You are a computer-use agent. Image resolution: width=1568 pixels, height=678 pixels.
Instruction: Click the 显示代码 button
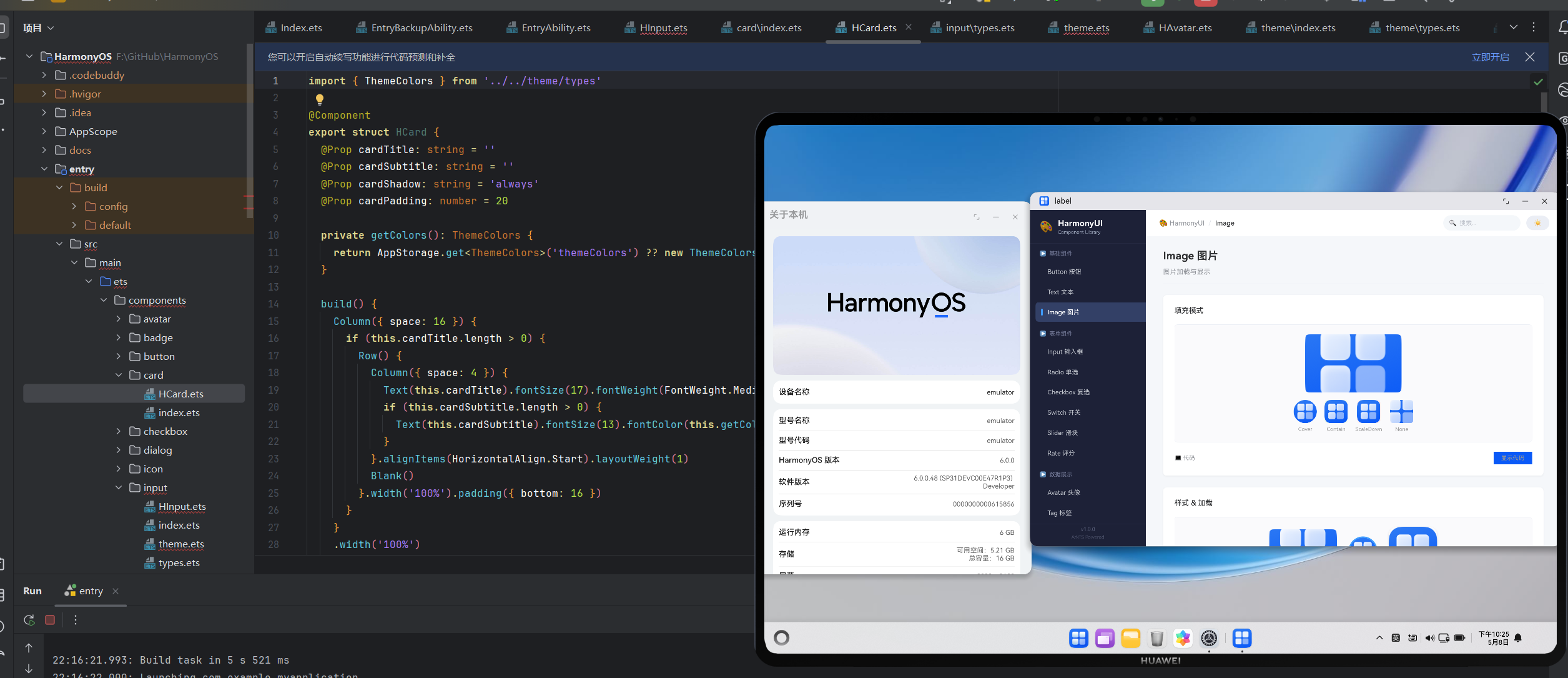click(1512, 458)
